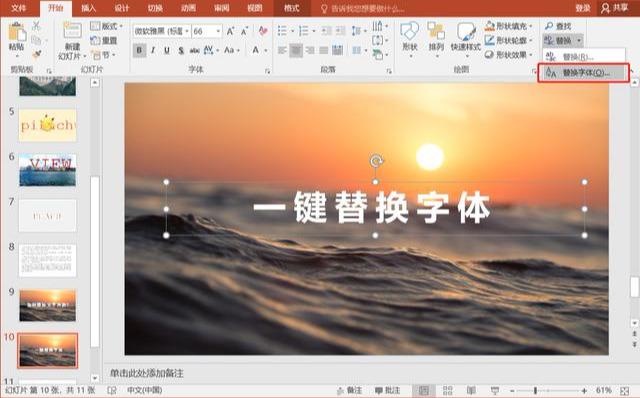Decrease font size with smaller A icon

coord(244,31)
